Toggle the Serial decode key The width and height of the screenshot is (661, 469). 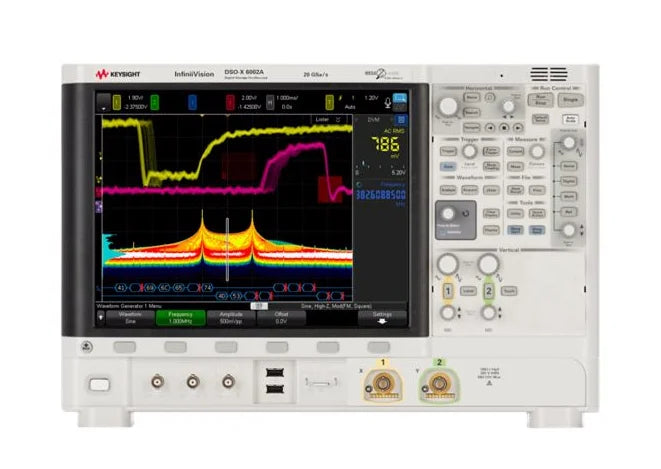tap(569, 166)
